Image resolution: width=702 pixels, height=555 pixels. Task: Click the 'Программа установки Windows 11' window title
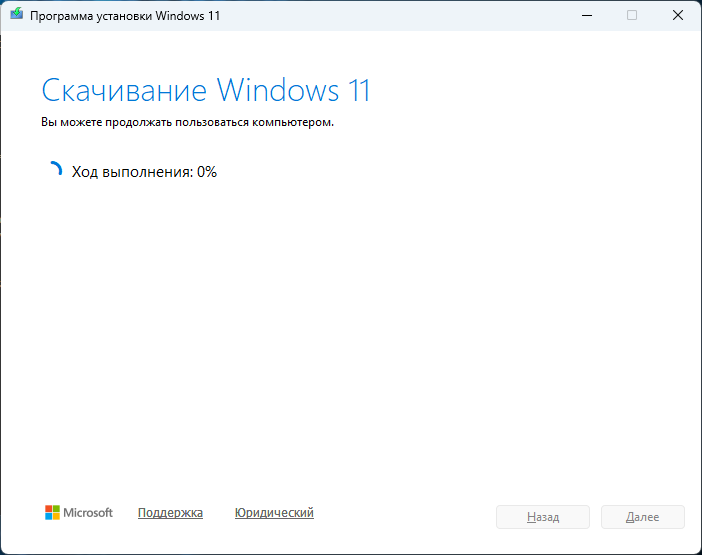click(125, 16)
